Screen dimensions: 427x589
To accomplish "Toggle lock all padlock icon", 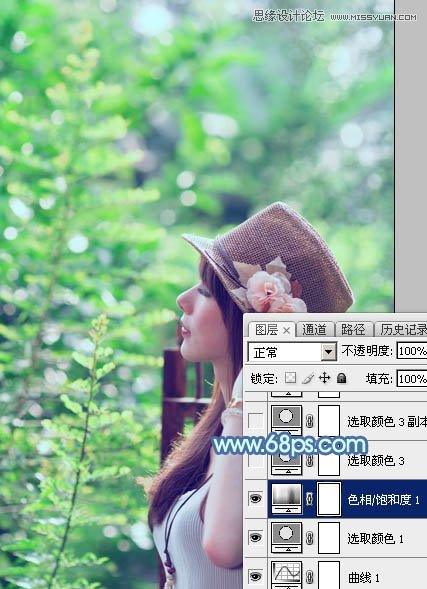I will coord(341,378).
